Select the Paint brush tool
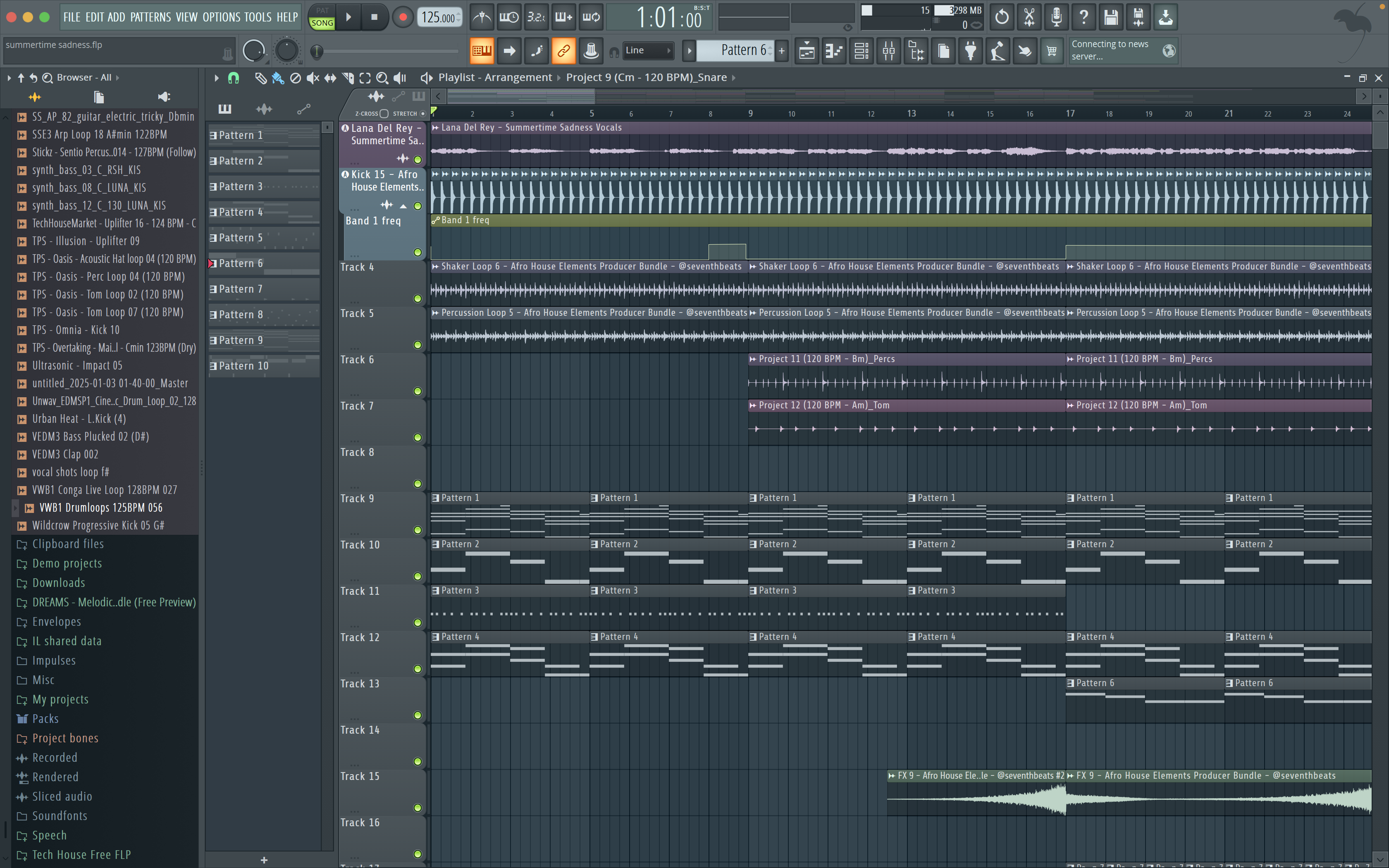The height and width of the screenshot is (868, 1389). pyautogui.click(x=278, y=78)
